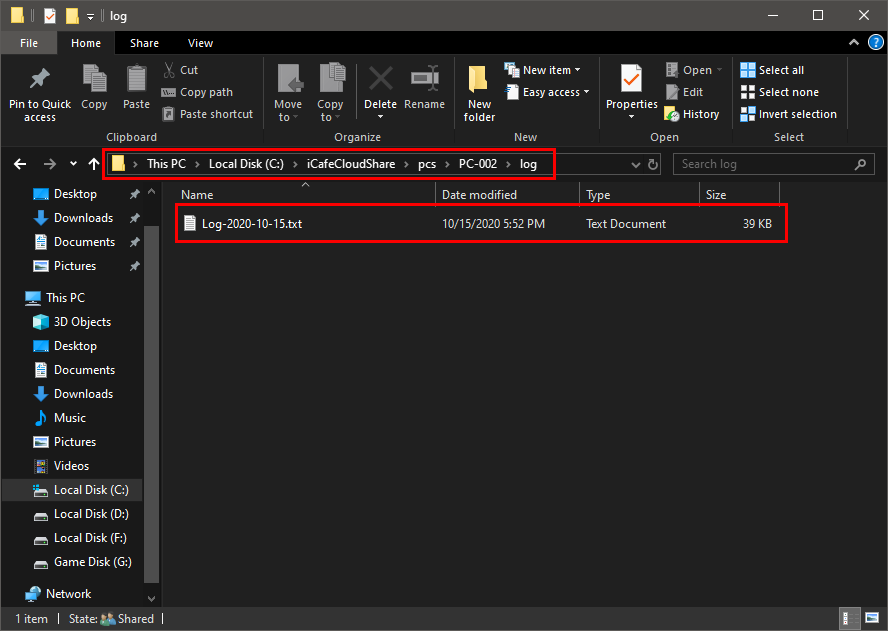Switch to the View ribbon tab
Image resolution: width=888 pixels, height=631 pixels.
(x=200, y=43)
